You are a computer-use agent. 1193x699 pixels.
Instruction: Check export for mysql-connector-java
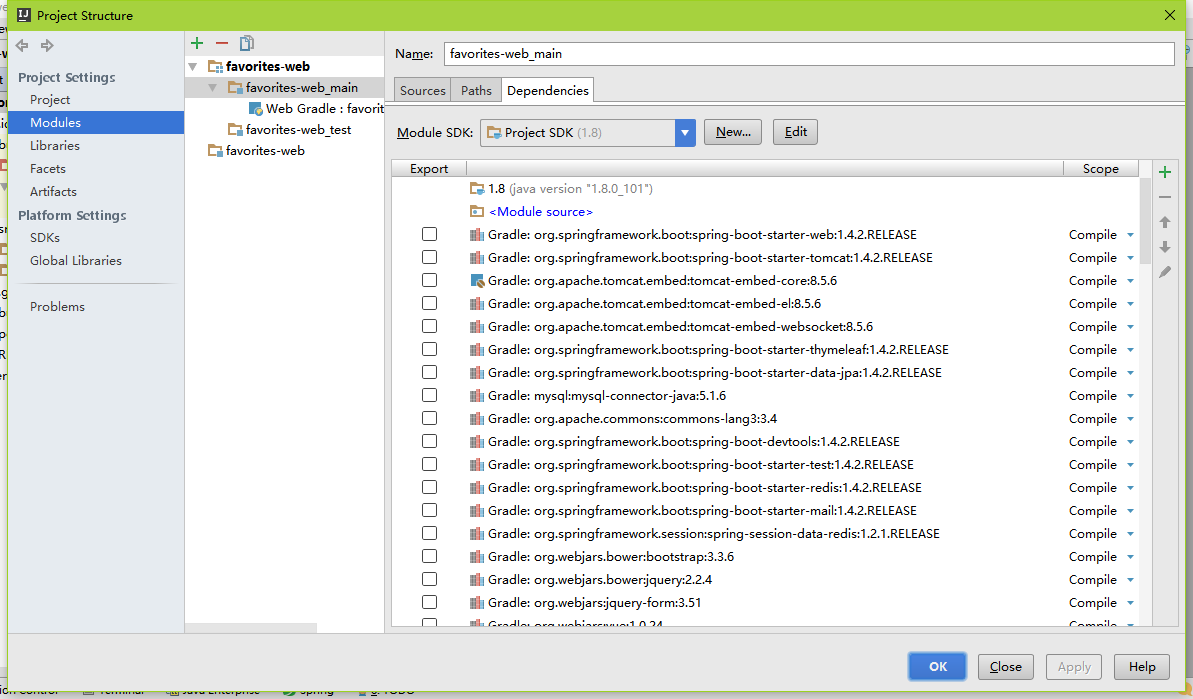click(x=430, y=395)
